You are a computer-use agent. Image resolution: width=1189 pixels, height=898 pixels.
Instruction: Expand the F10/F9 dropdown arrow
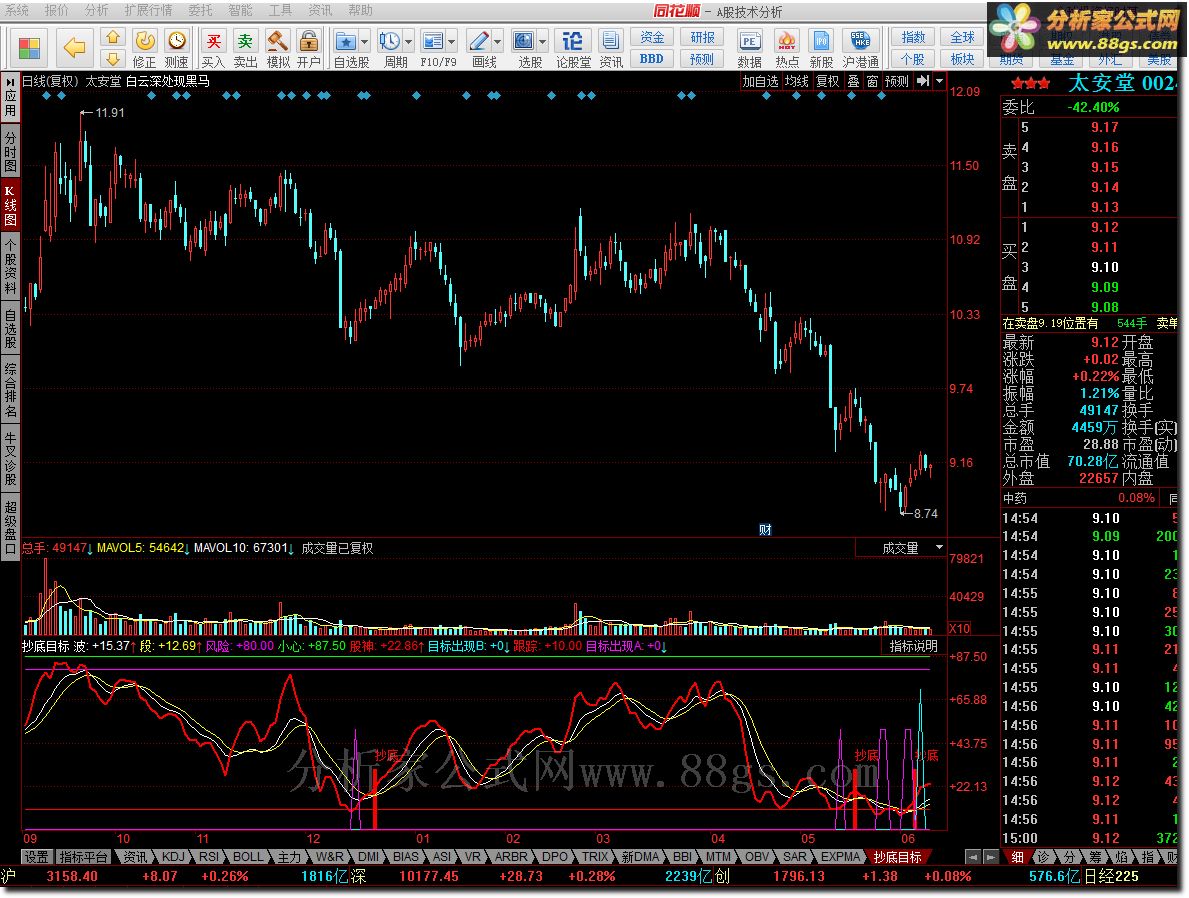(x=452, y=42)
